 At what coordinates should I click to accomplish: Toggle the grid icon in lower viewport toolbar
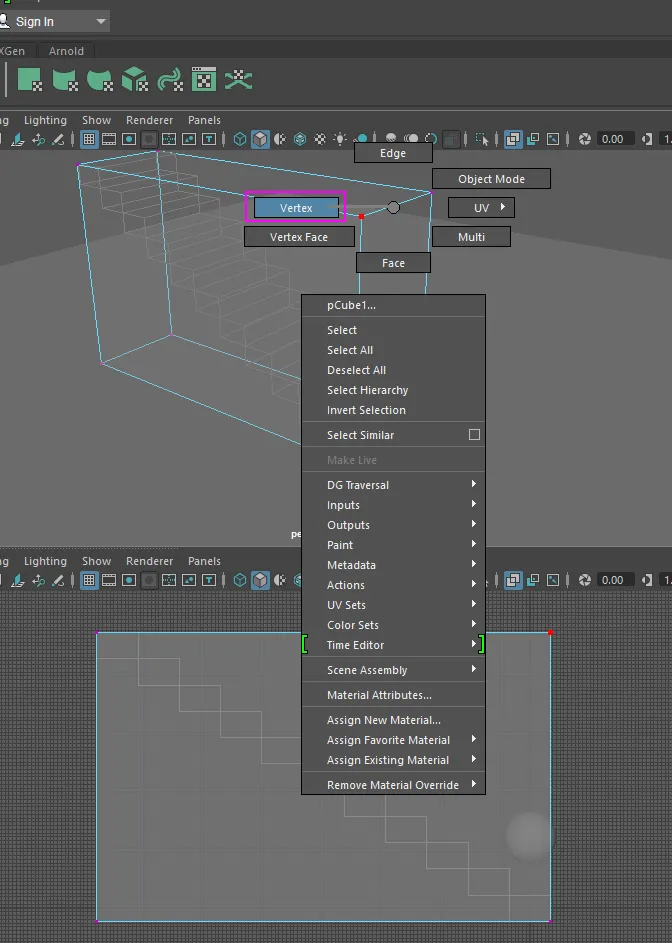point(89,580)
